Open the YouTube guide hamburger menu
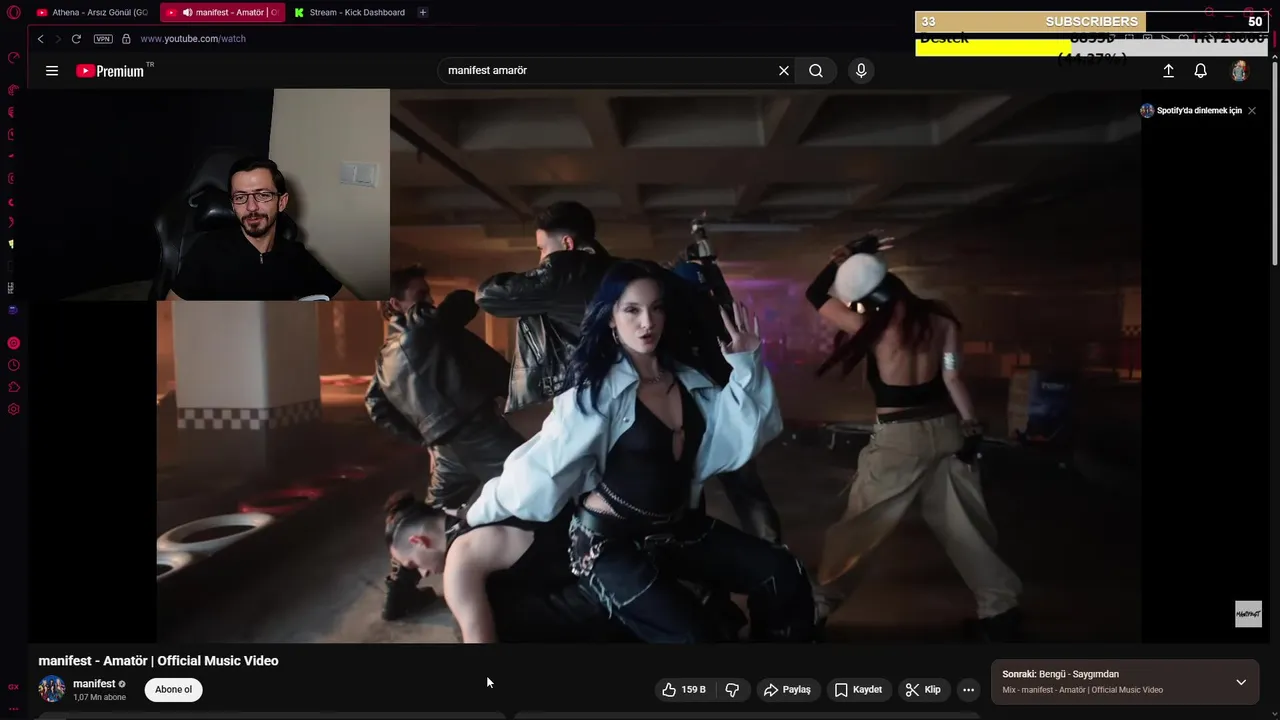This screenshot has height=720, width=1280. coord(52,71)
